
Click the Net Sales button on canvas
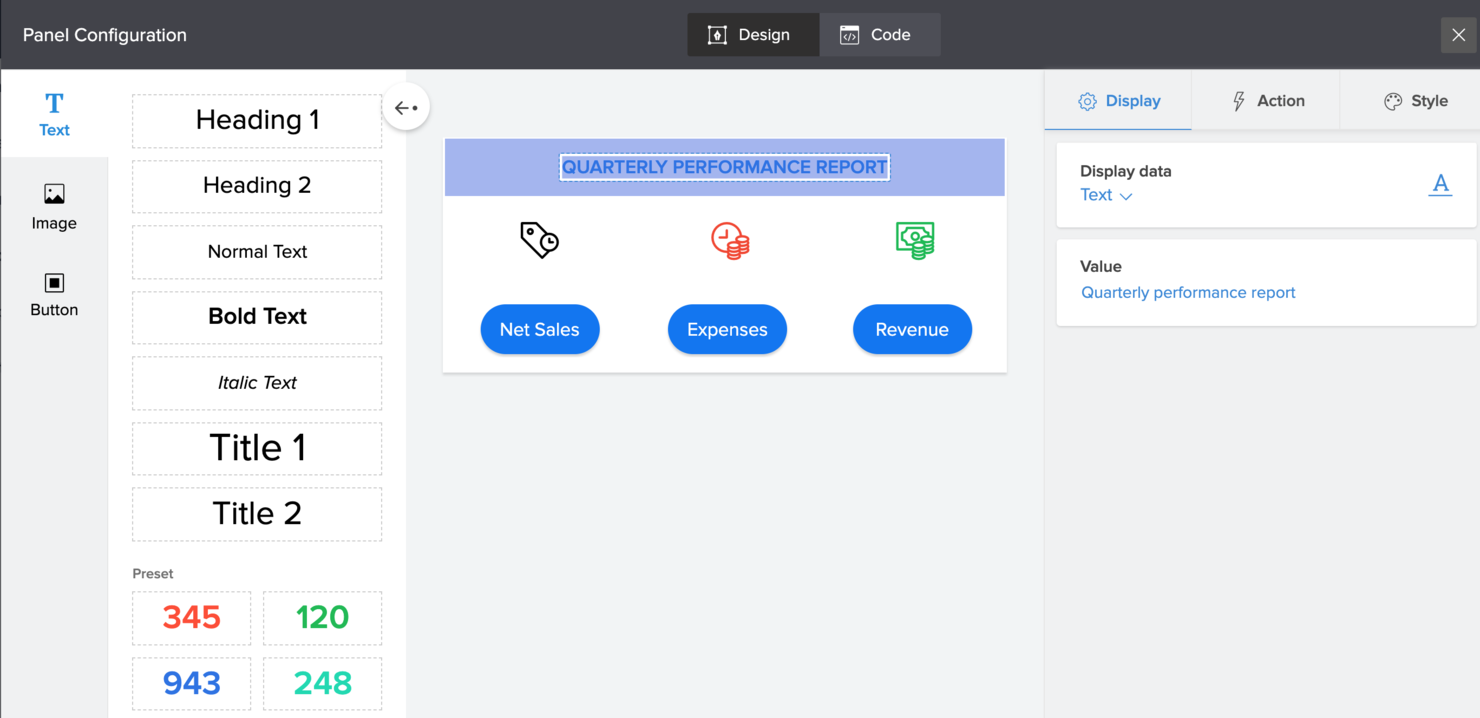click(x=540, y=329)
